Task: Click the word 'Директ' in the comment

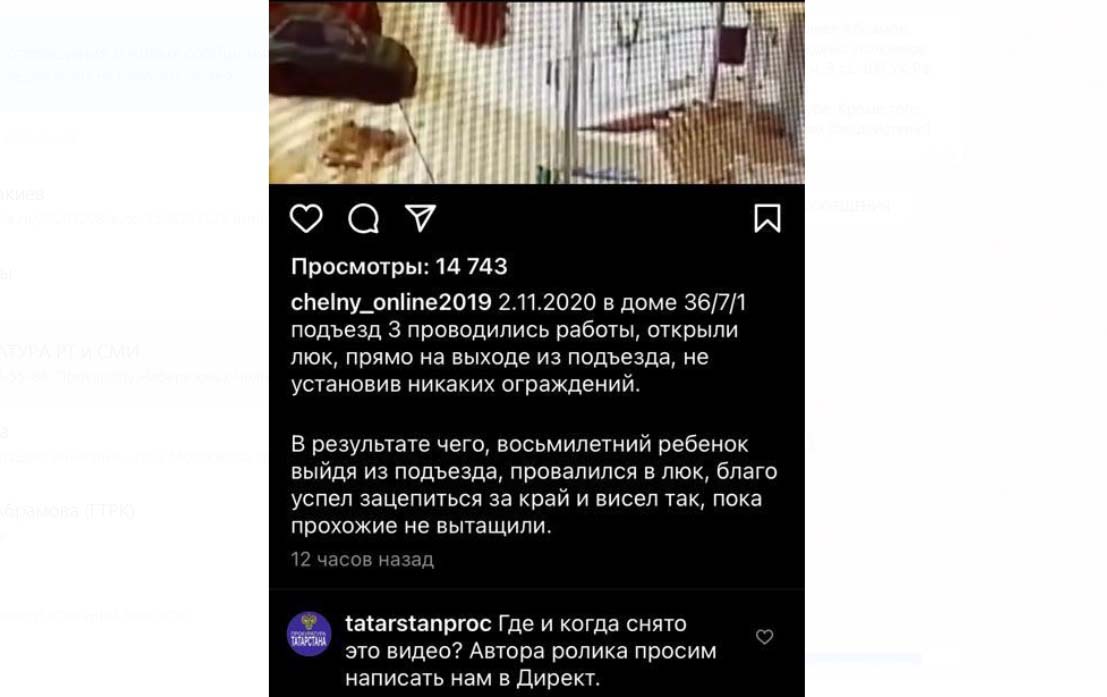Action: [x=555, y=678]
